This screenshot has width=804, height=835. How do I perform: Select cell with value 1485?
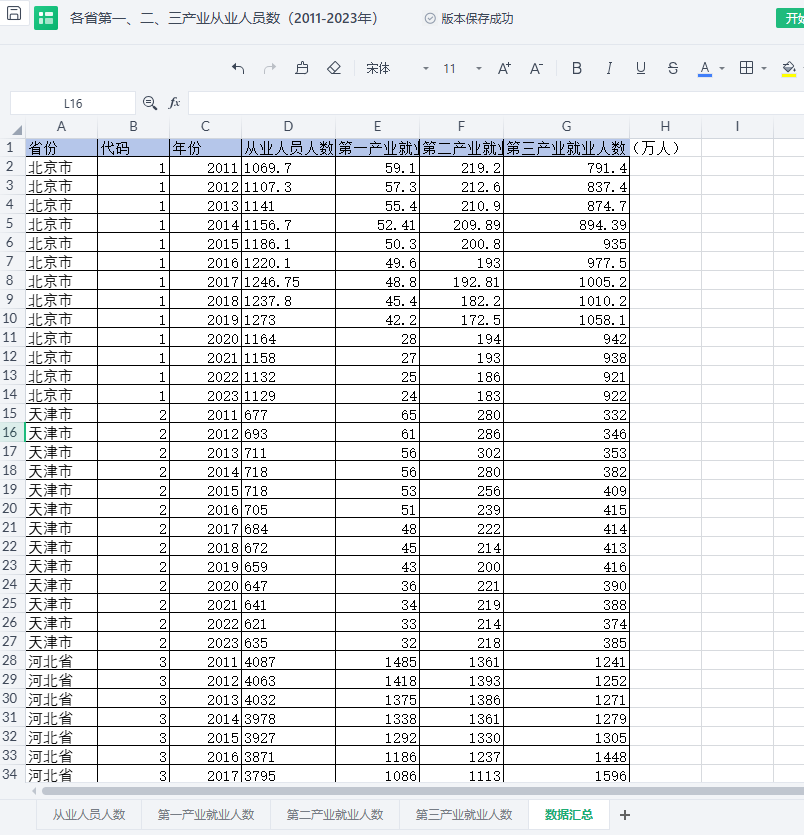[x=378, y=661]
